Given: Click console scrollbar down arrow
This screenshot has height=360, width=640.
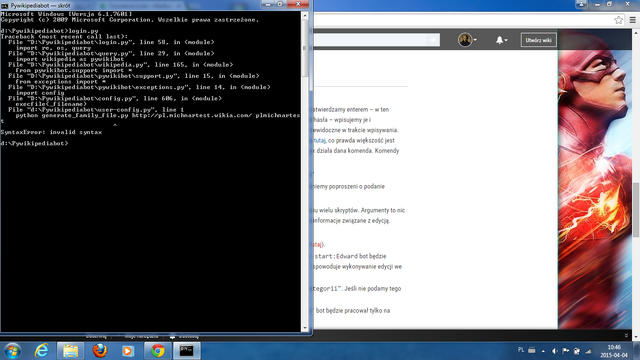Looking at the screenshot, I should [x=304, y=328].
